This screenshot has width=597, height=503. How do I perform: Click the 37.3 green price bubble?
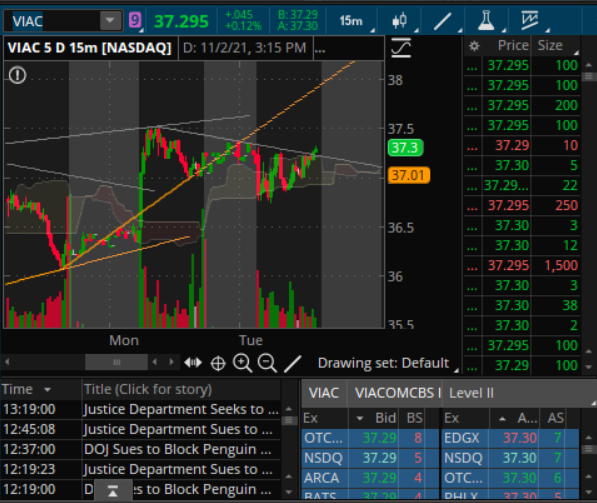pyautogui.click(x=405, y=147)
